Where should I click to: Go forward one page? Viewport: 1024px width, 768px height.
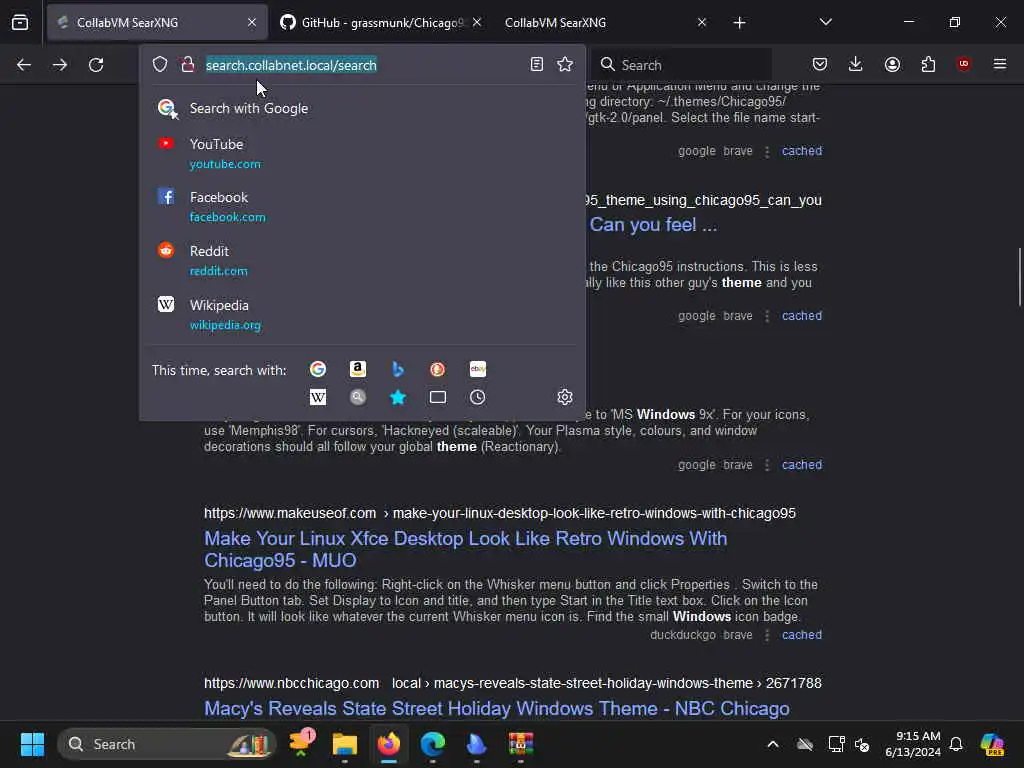[59, 65]
